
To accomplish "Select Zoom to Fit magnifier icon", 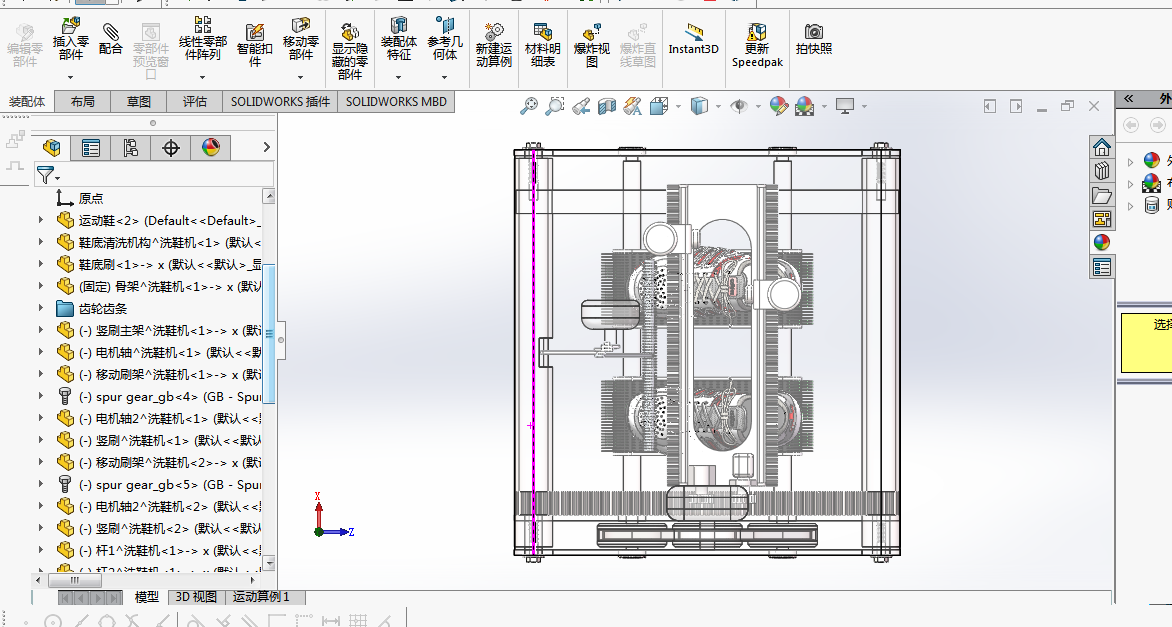I will [x=529, y=105].
